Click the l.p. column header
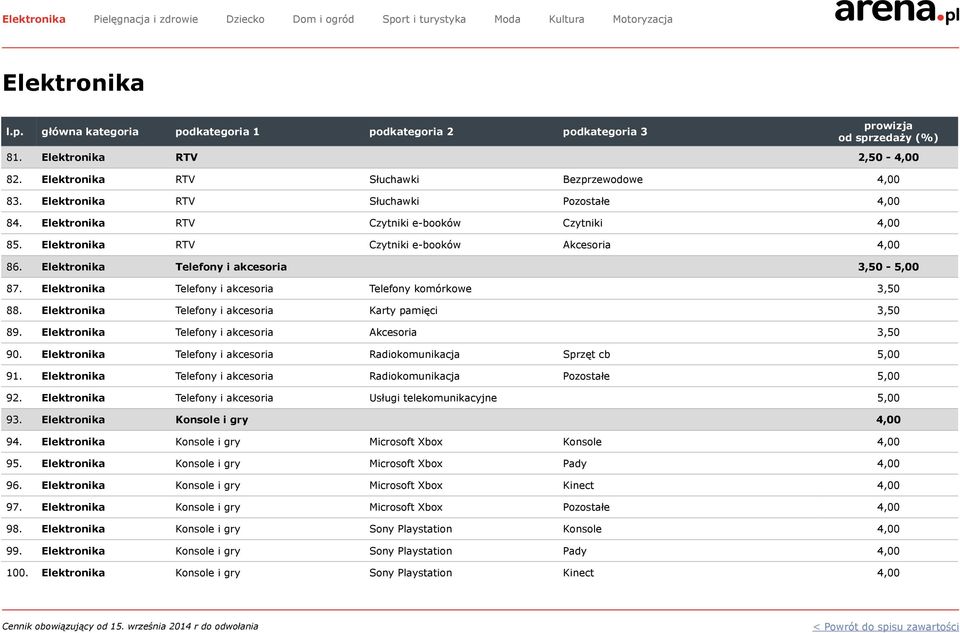Screen dimensions: 960x633 tap(15, 132)
